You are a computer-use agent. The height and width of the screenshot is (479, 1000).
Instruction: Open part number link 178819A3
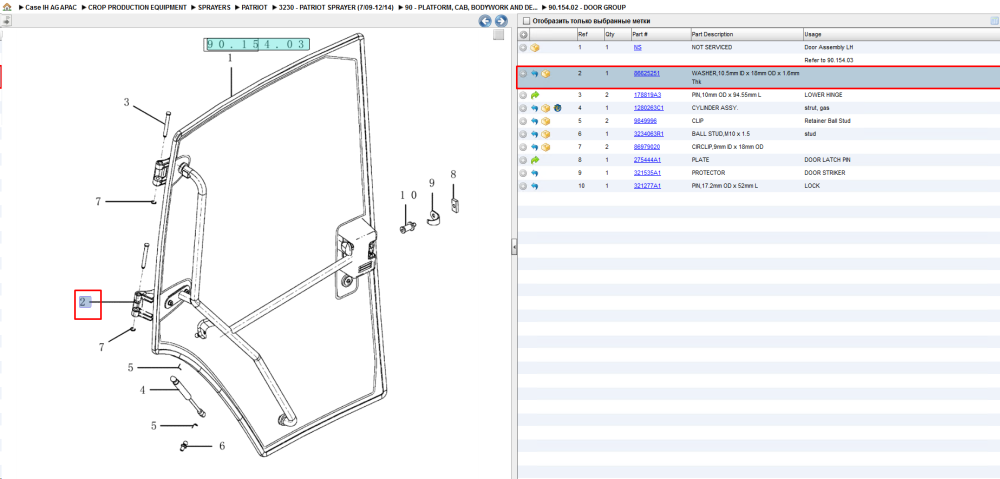647,95
